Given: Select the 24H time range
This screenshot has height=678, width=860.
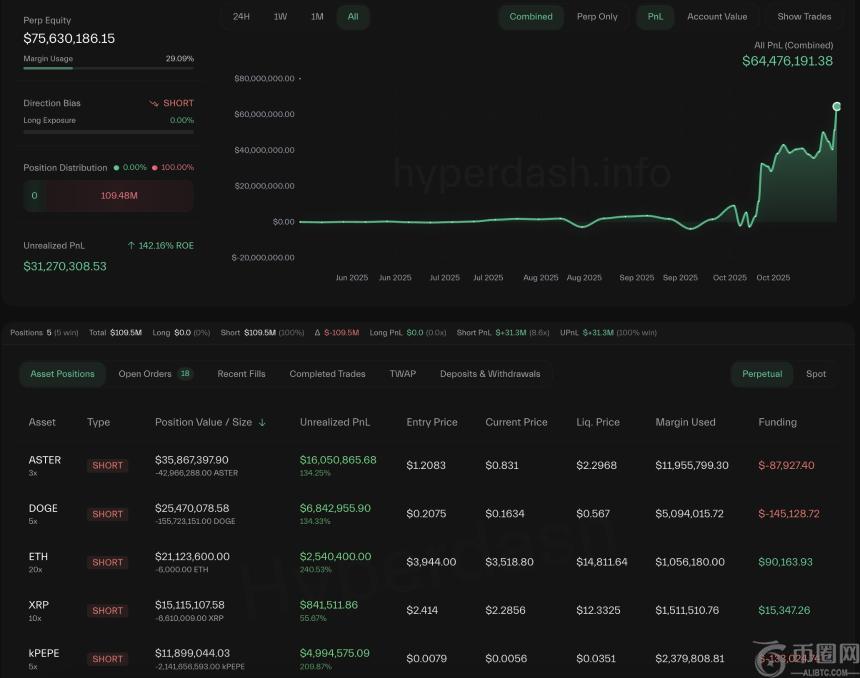Looking at the screenshot, I should [241, 17].
